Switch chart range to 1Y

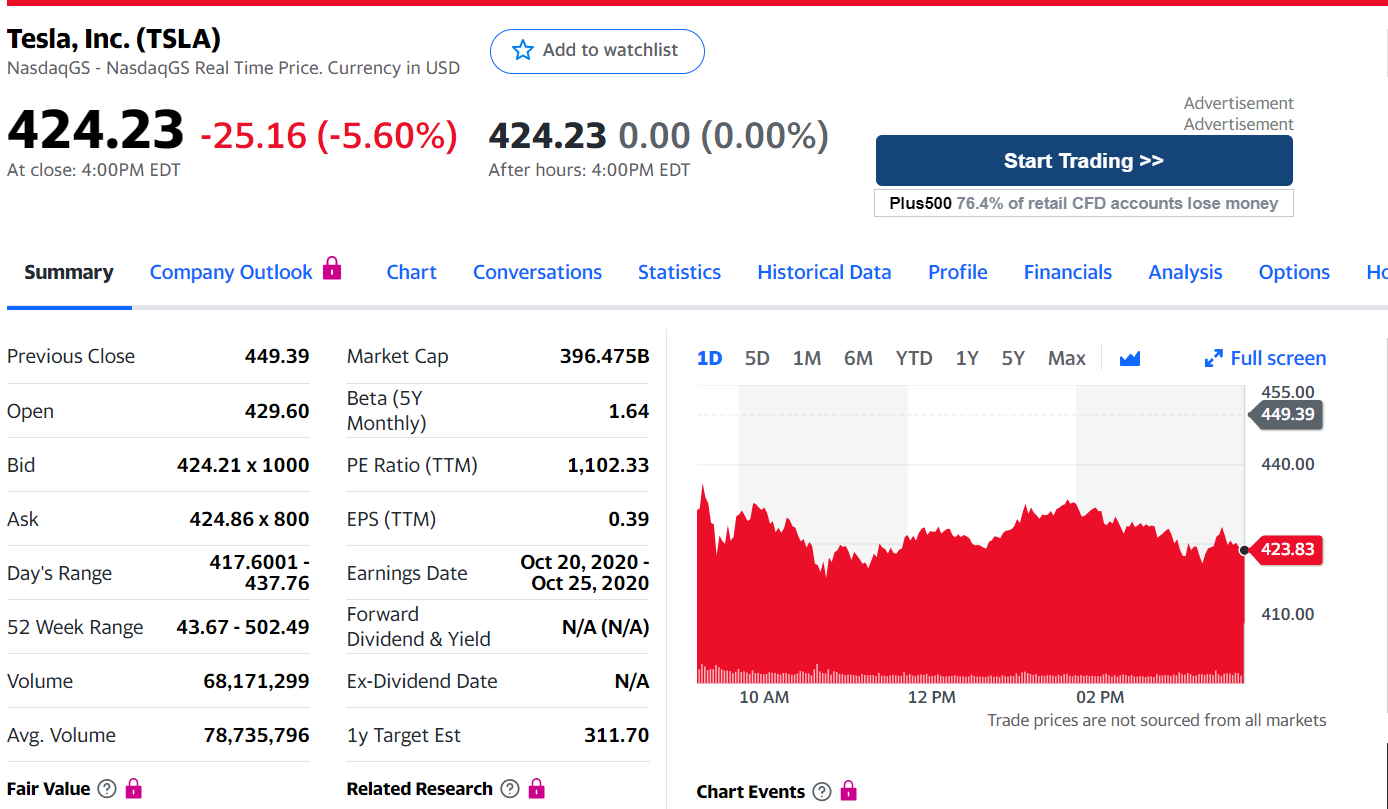click(967, 358)
